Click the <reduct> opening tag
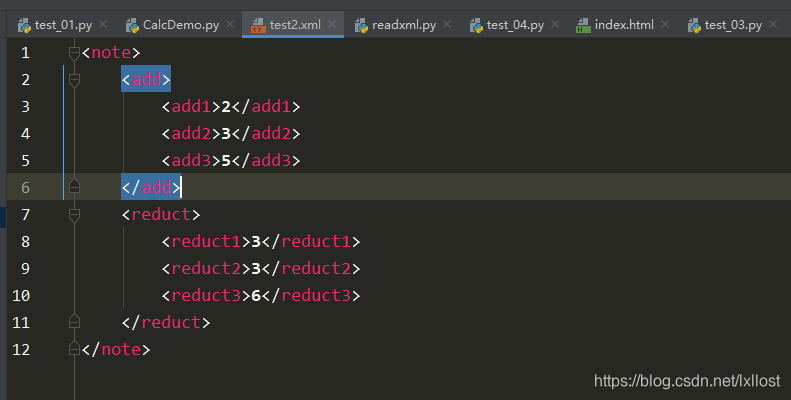Screen dimensions: 791x400 click(161, 214)
